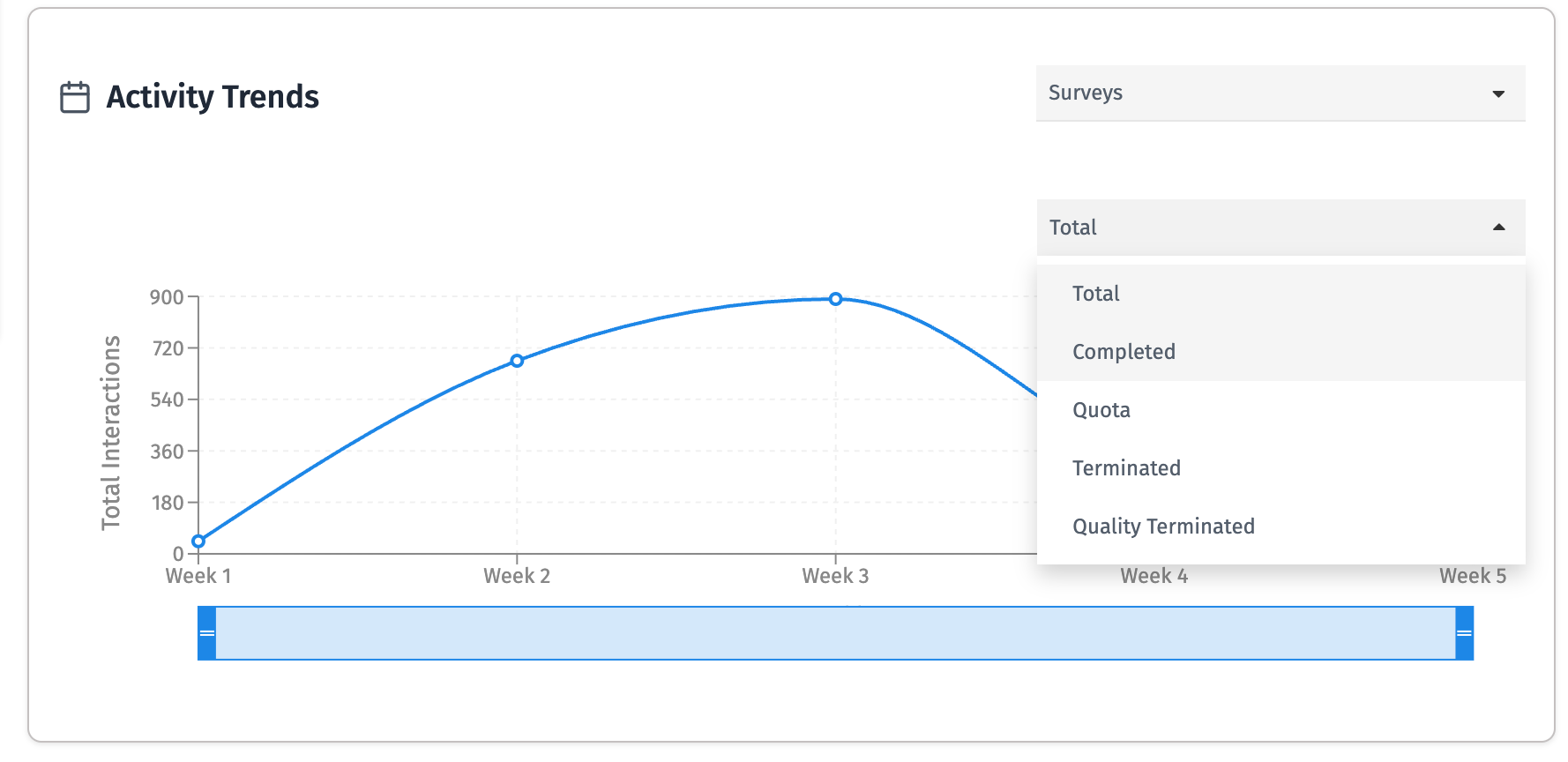This screenshot has height=762, width=1568.
Task: Click the Surveys dropdown arrow
Action: [x=1497, y=94]
